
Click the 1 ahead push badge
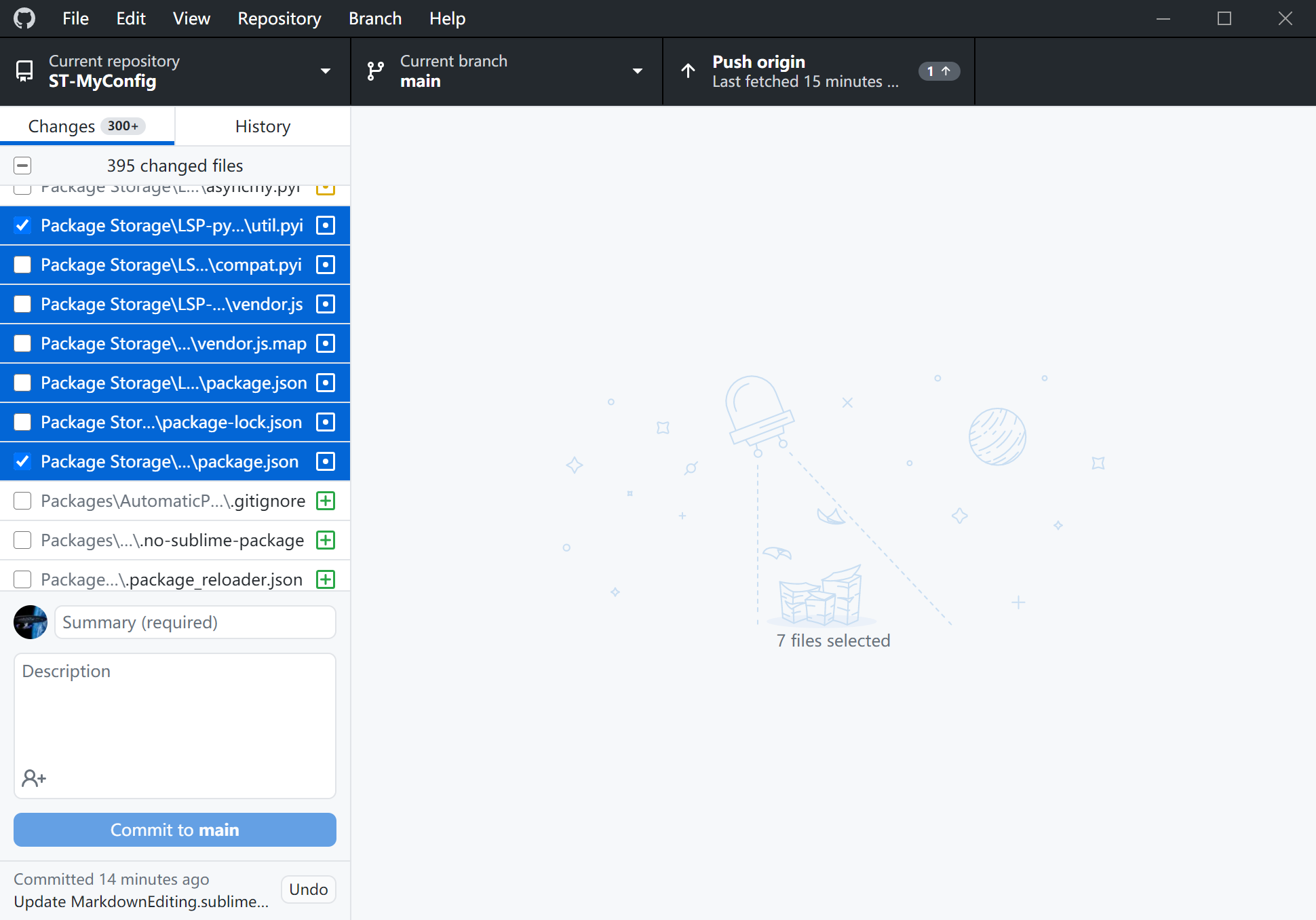(x=939, y=71)
